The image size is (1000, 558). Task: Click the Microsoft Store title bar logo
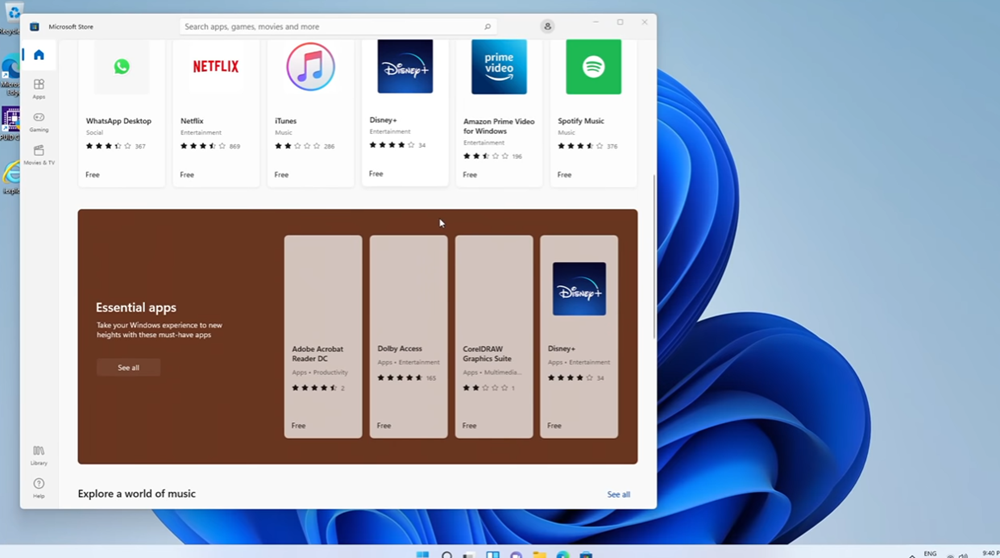34,27
